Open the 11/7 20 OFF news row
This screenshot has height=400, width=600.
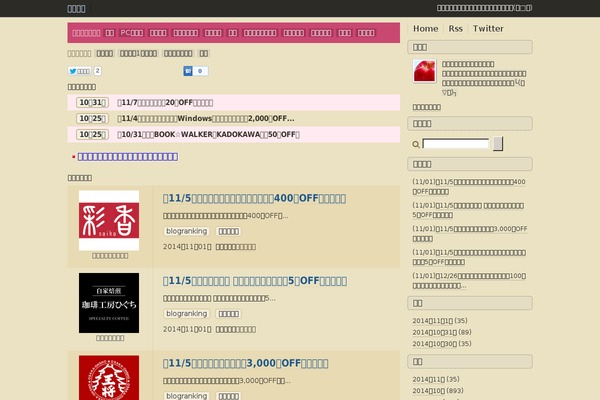[234, 103]
